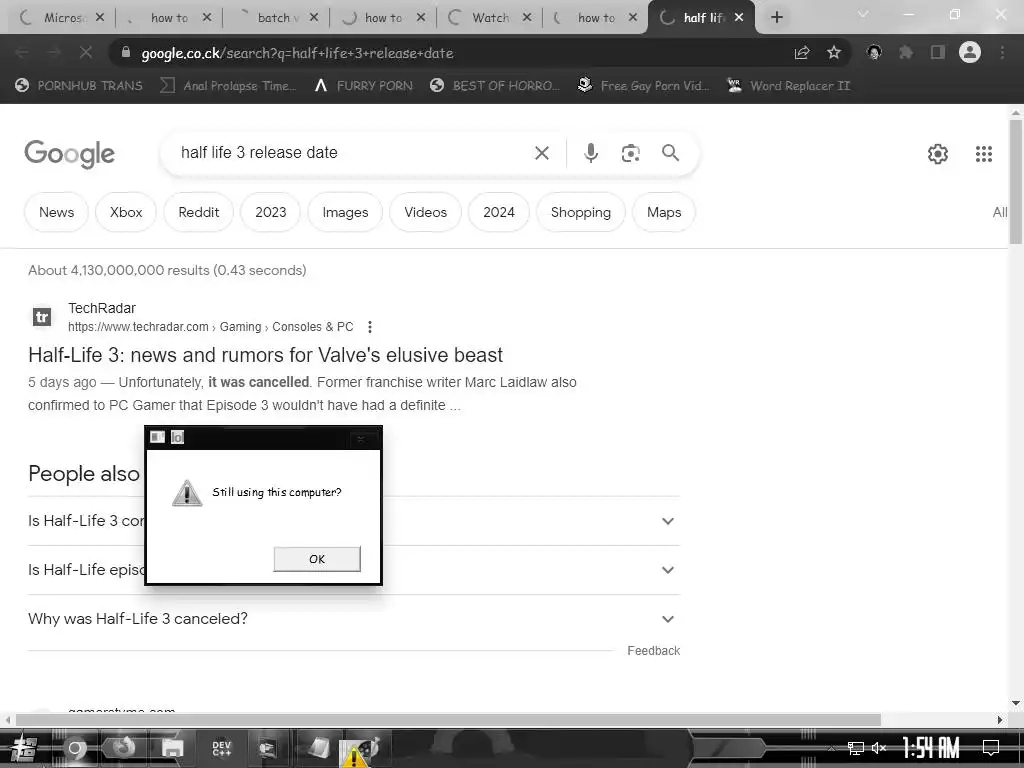Filter results by Xbox
The height and width of the screenshot is (768, 1024).
click(125, 212)
